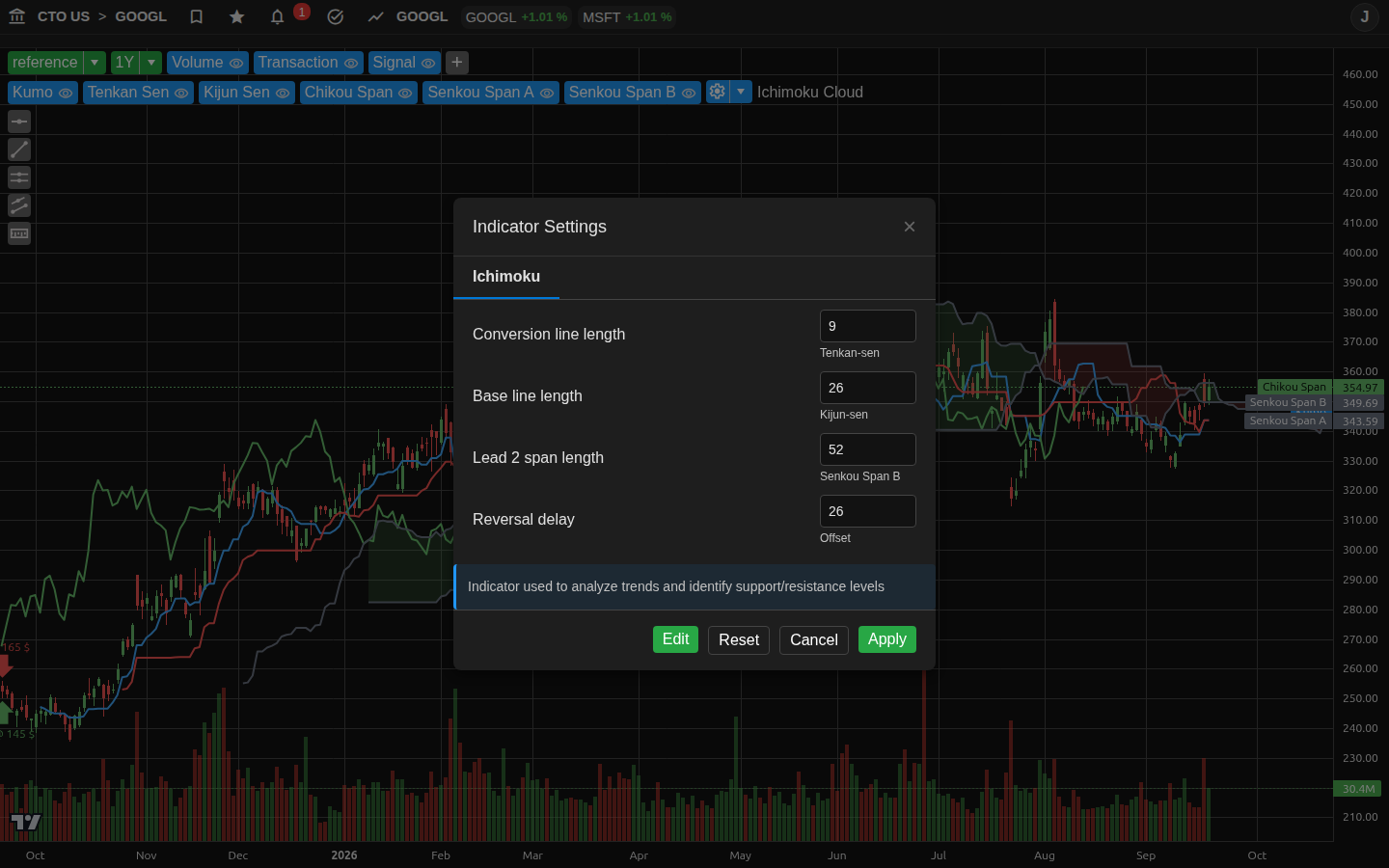Expand the Ichimoku Cloud dropdown arrow
Image resolution: width=1389 pixels, height=868 pixels.
click(x=741, y=92)
